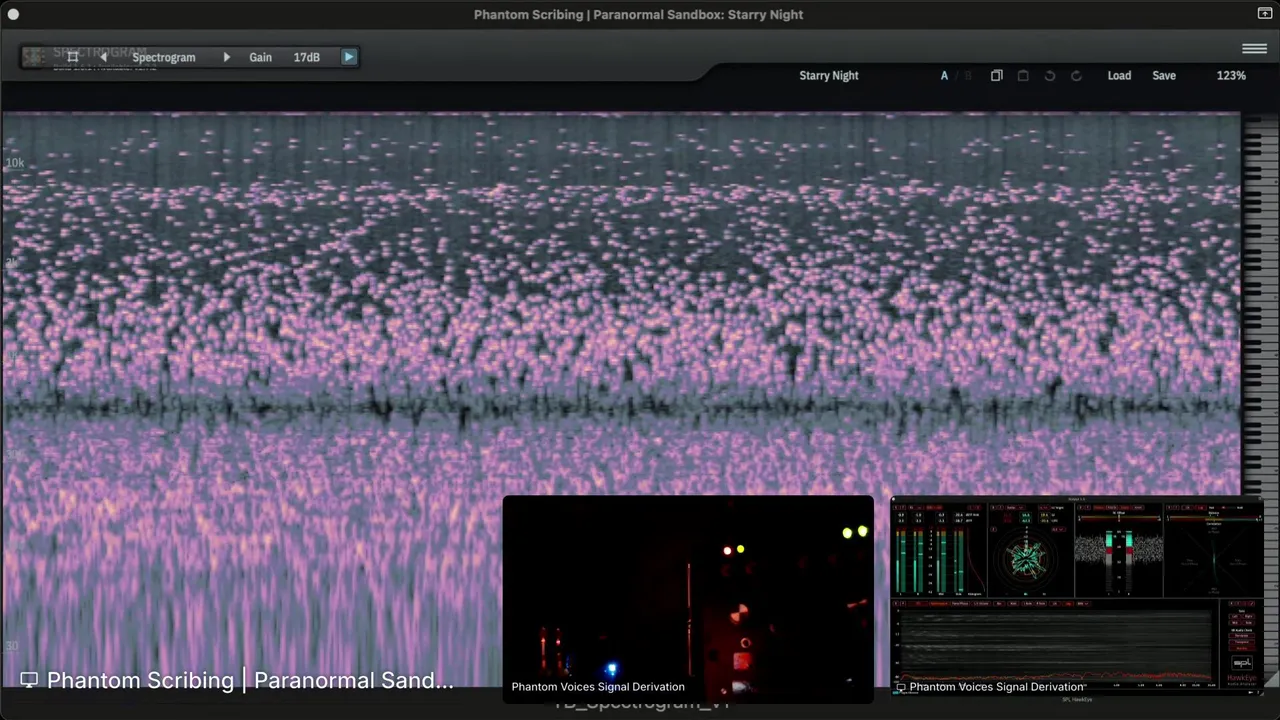1280x720 pixels.
Task: Click the undo icon
Action: click(1050, 75)
